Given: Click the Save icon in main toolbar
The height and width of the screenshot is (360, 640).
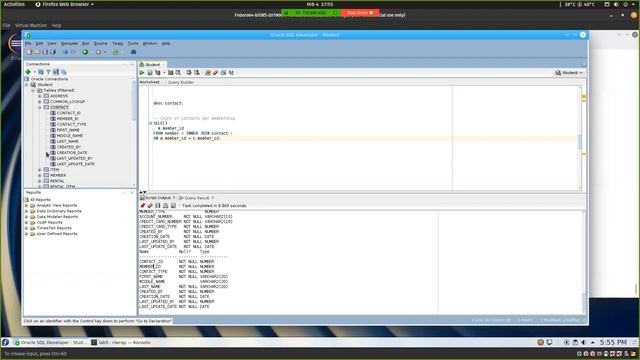Looking at the screenshot, I should coord(45,52).
